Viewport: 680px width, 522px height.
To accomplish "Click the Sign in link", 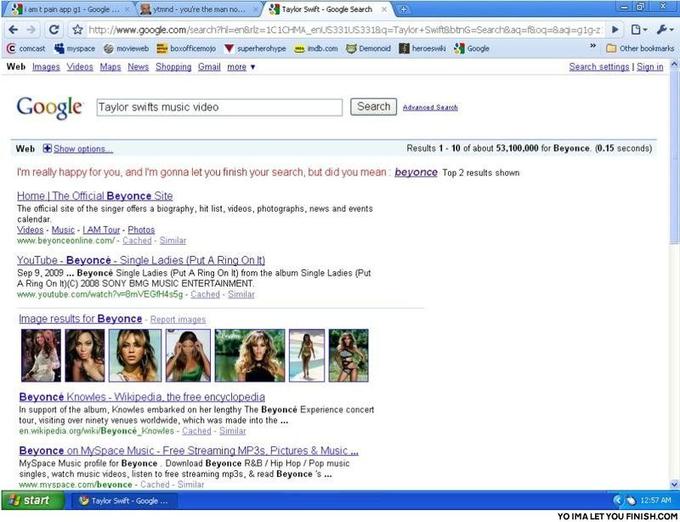I will click(650, 67).
